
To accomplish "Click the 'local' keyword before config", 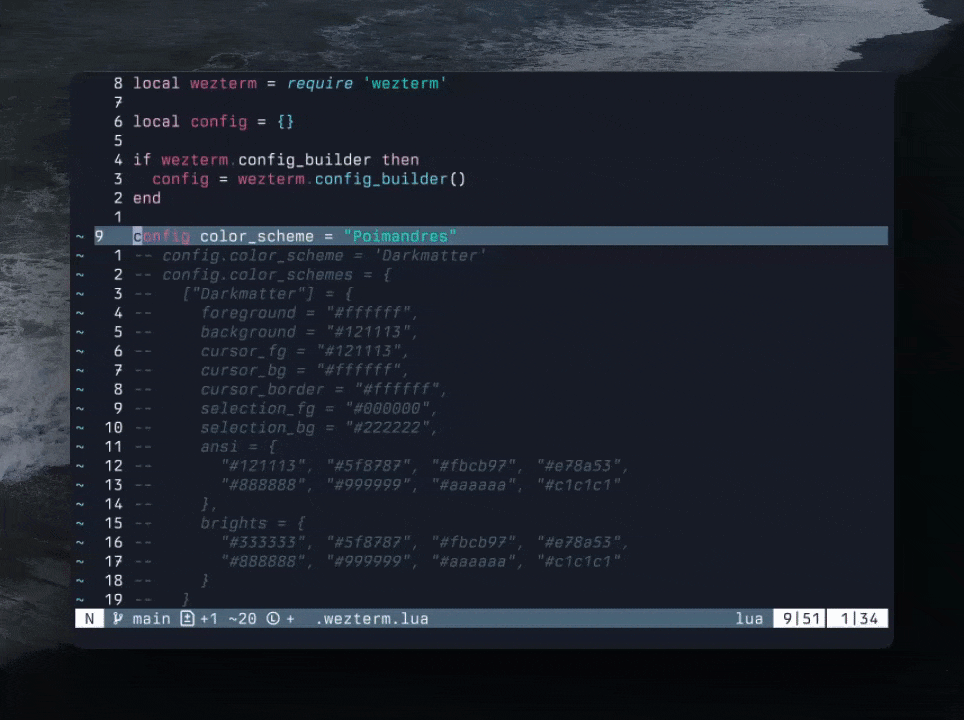I will tap(156, 122).
